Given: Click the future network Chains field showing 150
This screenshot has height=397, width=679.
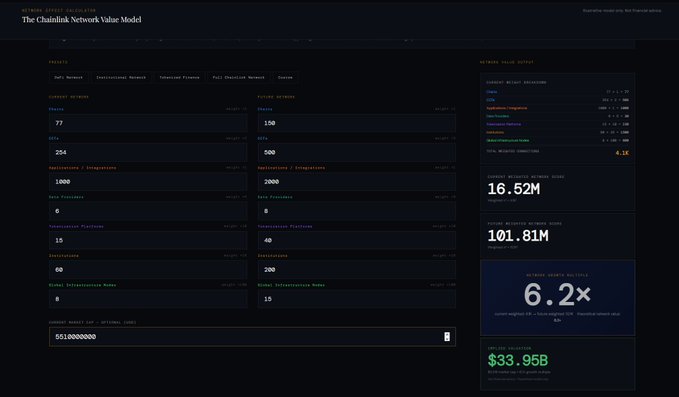Looking at the screenshot, I should click(356, 123).
